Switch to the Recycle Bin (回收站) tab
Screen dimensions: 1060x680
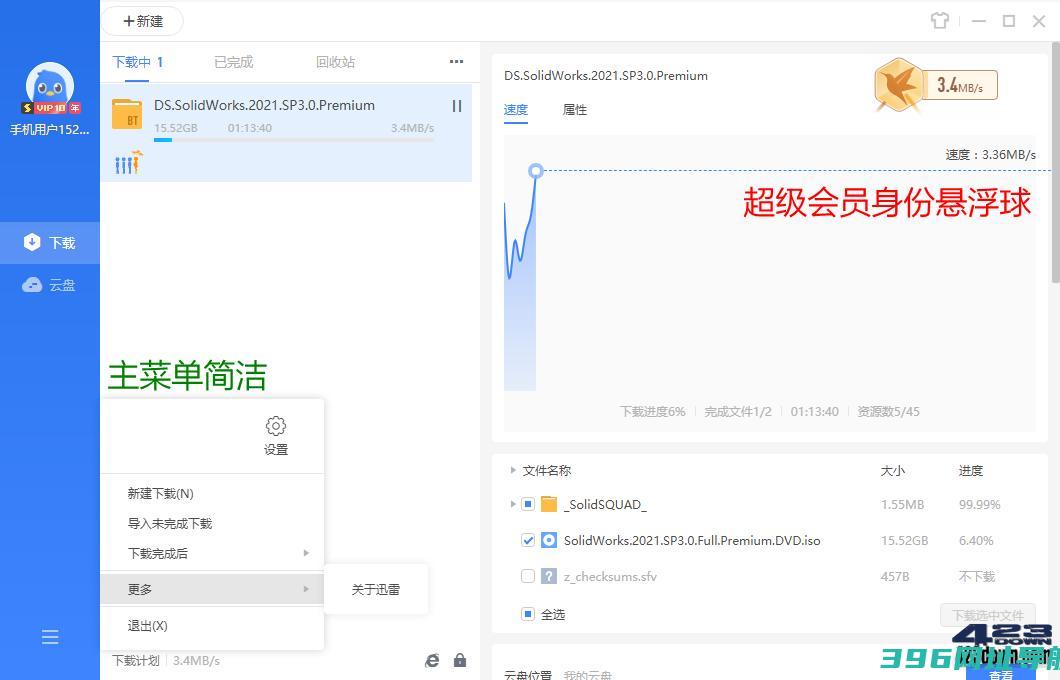click(x=335, y=62)
